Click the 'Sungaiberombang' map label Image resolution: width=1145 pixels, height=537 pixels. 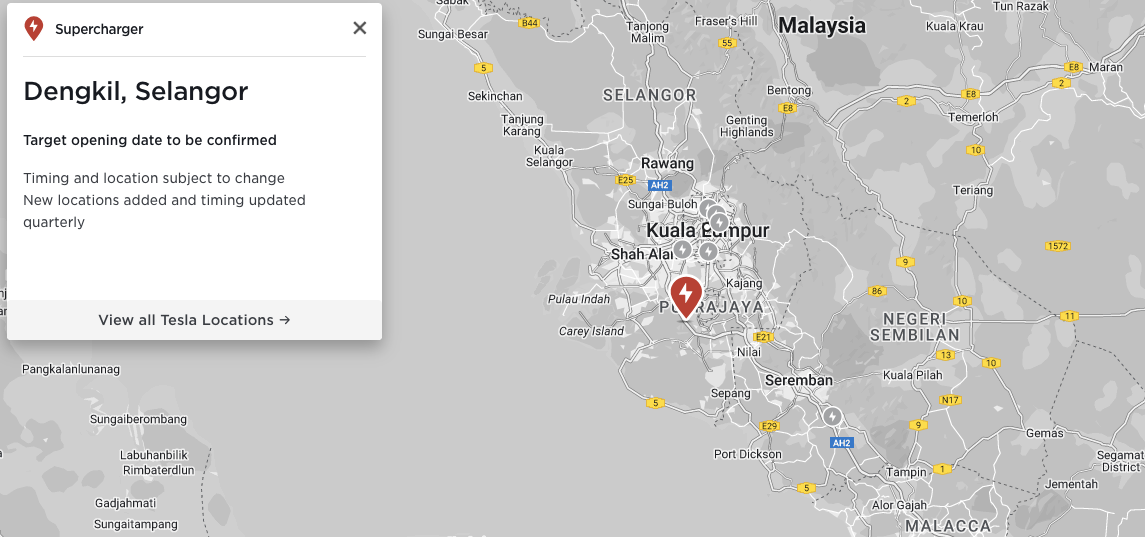[x=138, y=419]
